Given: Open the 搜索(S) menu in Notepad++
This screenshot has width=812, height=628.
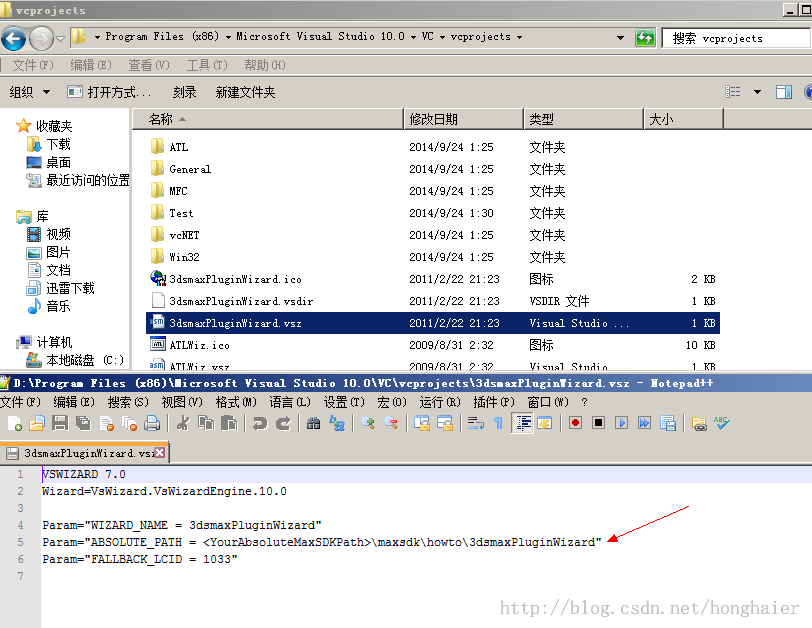Looking at the screenshot, I should click(128, 402).
